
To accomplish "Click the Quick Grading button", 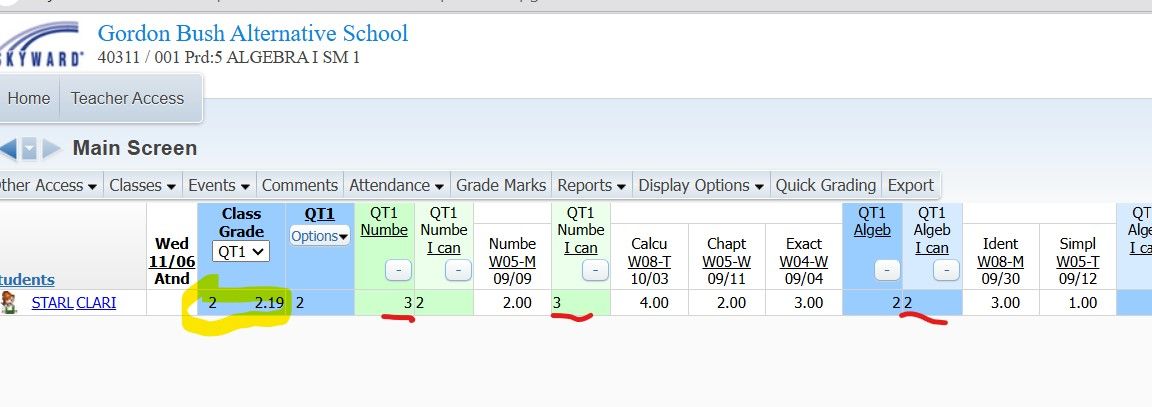I will pos(826,185).
